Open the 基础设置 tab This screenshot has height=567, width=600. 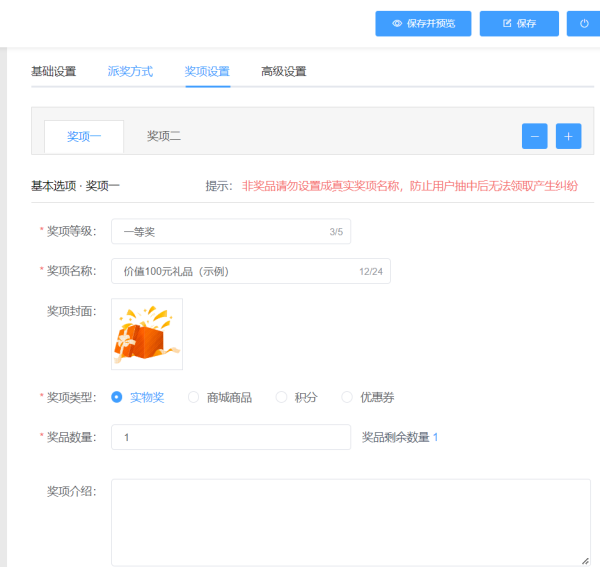54,71
